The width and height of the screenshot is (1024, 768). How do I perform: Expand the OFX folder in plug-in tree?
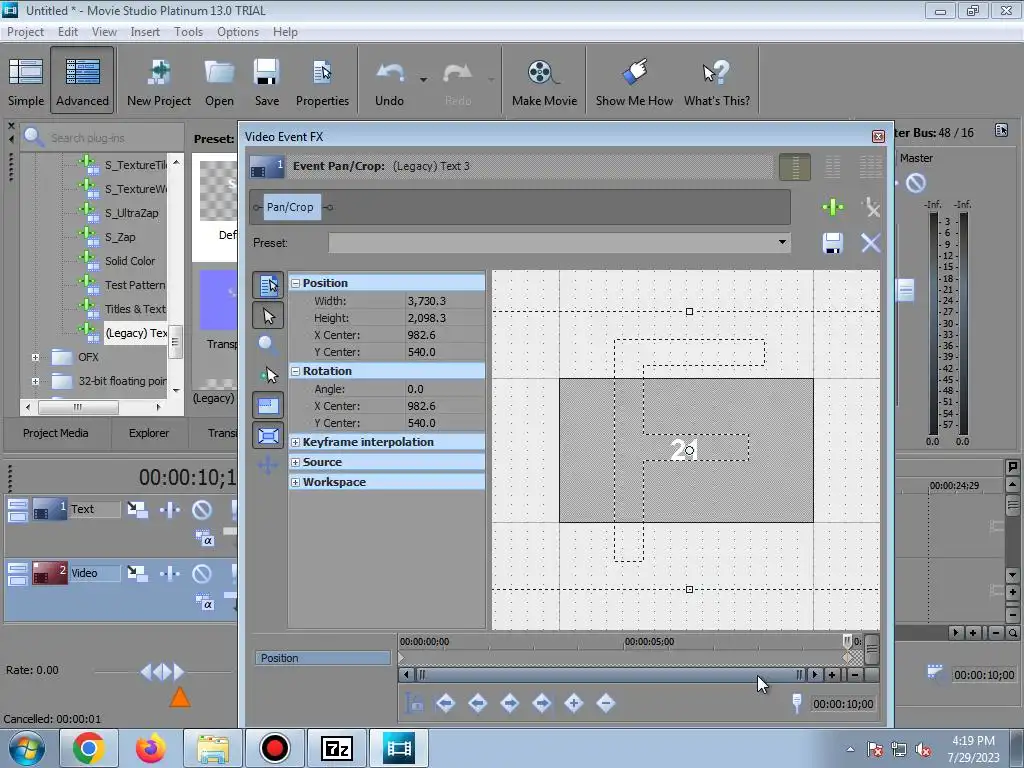[x=35, y=357]
